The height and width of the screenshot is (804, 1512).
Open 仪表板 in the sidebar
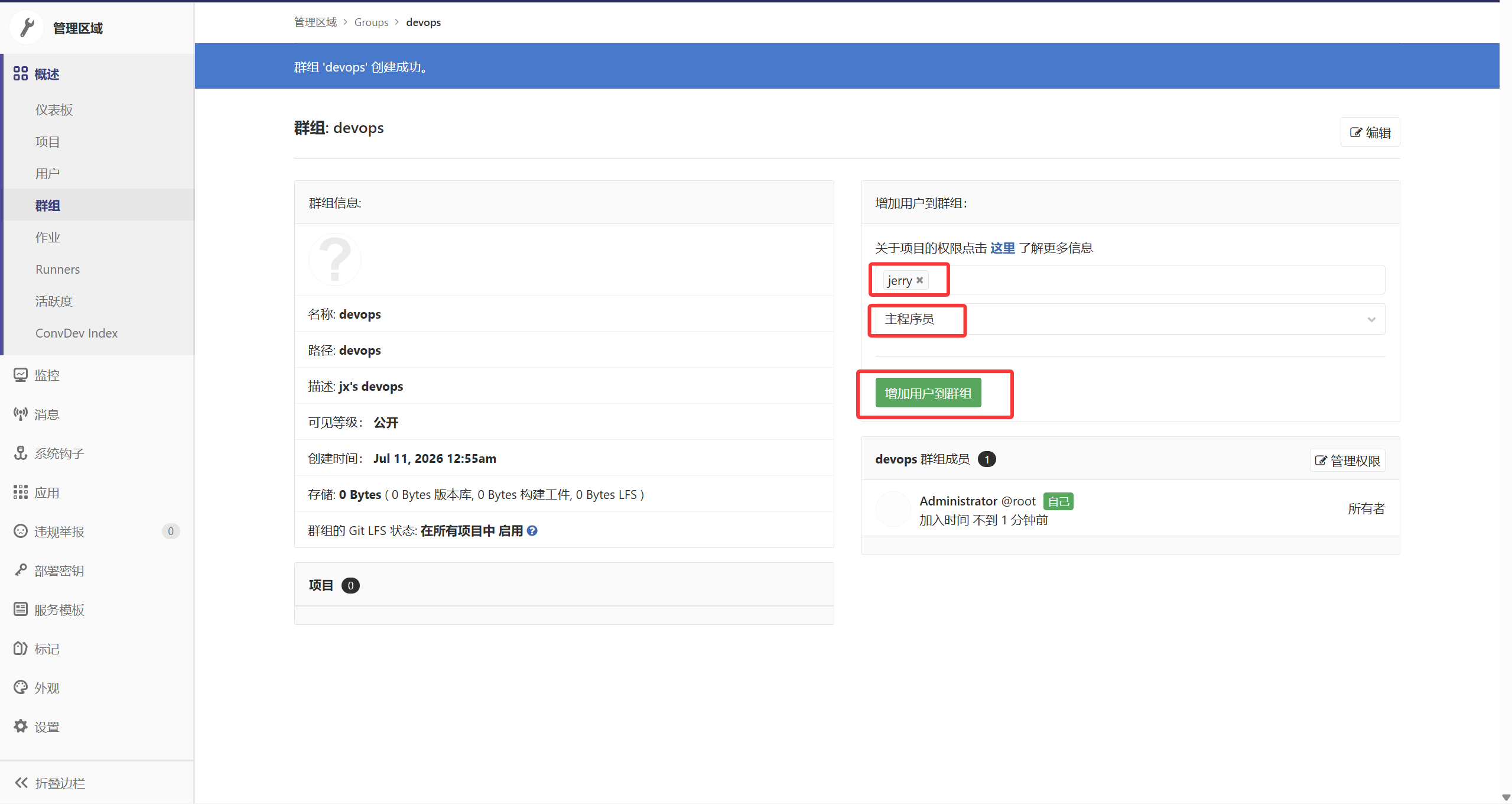click(54, 109)
